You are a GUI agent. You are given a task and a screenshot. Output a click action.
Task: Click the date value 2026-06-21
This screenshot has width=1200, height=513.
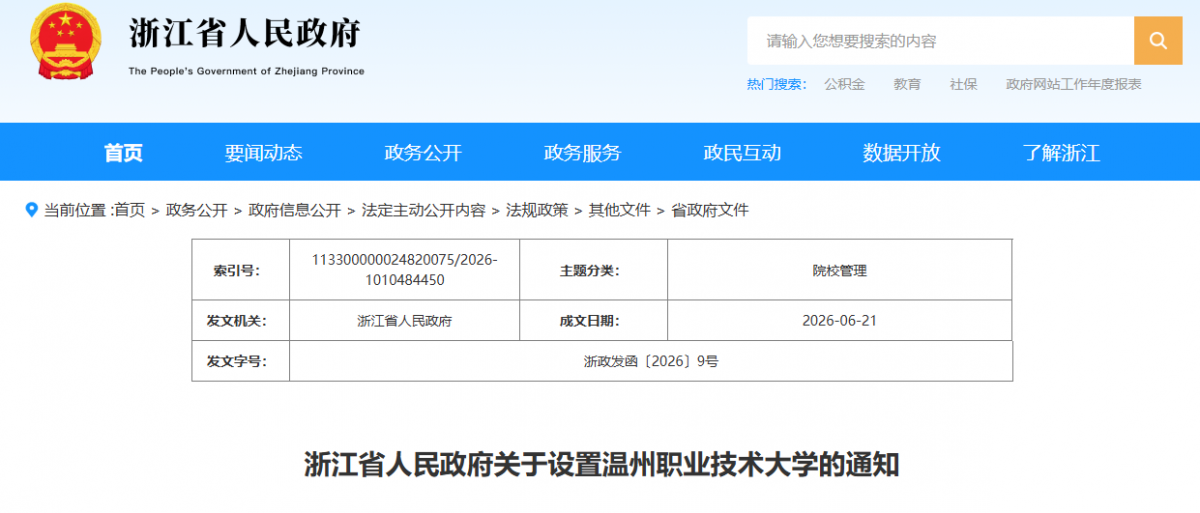click(840, 321)
